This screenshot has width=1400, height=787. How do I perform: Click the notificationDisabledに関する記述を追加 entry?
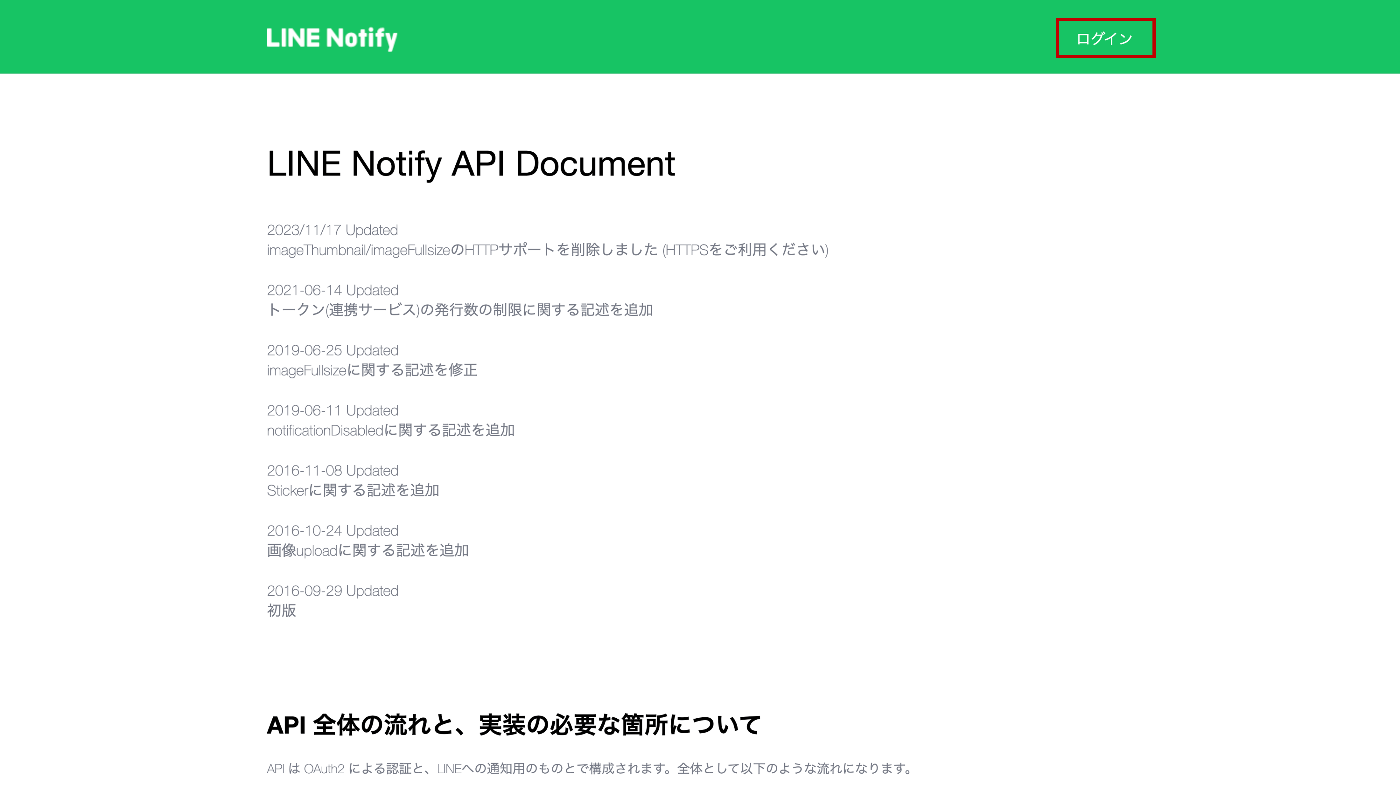pyautogui.click(x=391, y=430)
